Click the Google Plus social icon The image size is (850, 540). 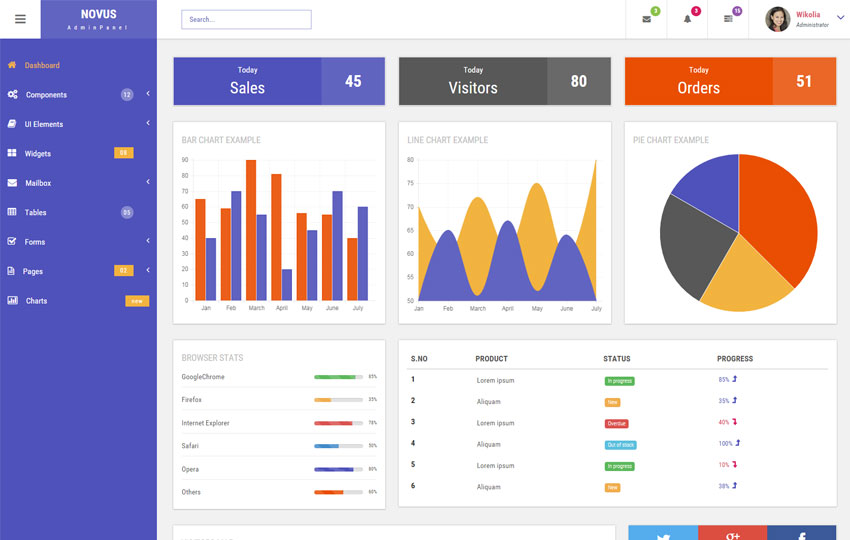732,533
